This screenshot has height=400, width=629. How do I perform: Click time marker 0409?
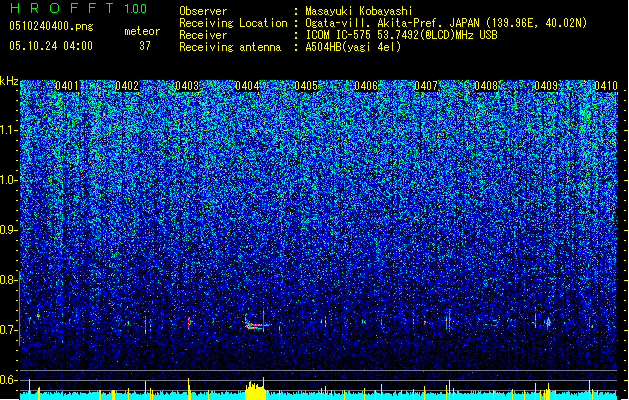pos(546,86)
